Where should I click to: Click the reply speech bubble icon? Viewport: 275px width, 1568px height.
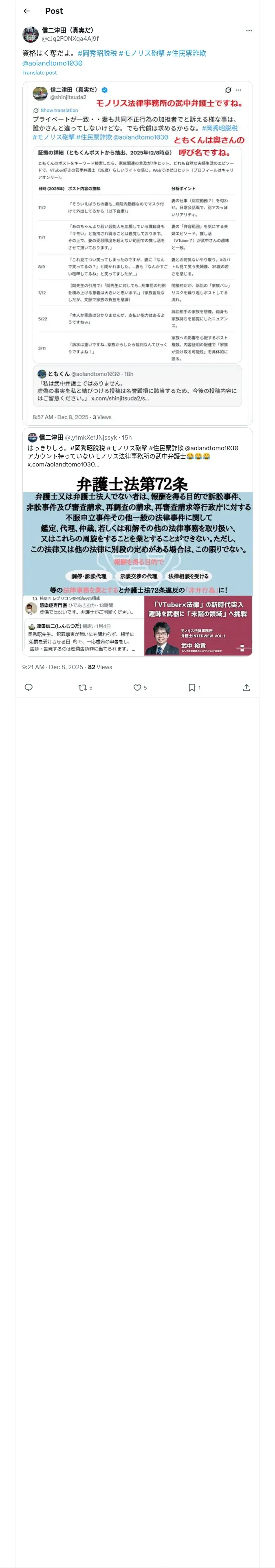tap(28, 687)
